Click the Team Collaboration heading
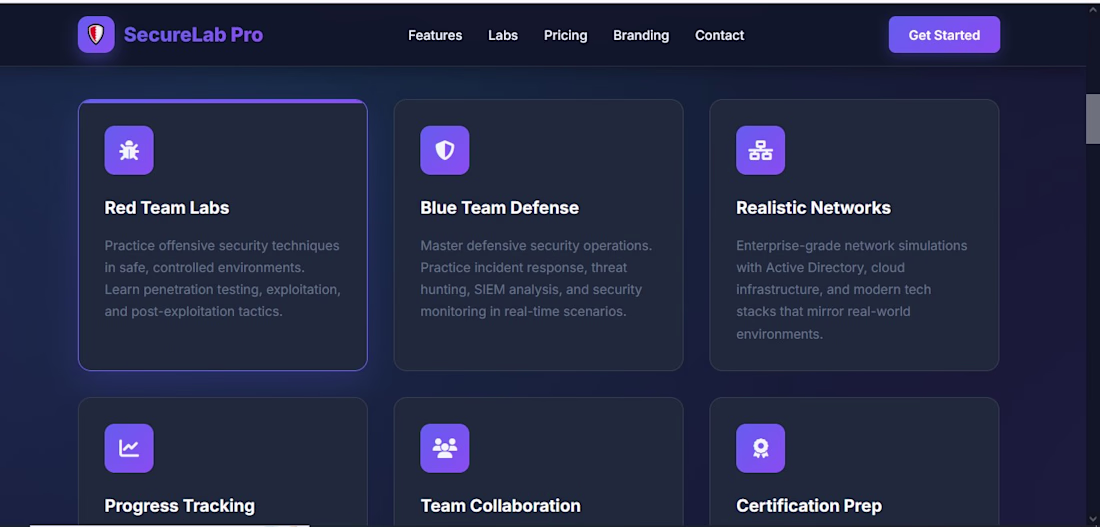Viewport: 1100px width, 527px height. pyautogui.click(x=500, y=506)
